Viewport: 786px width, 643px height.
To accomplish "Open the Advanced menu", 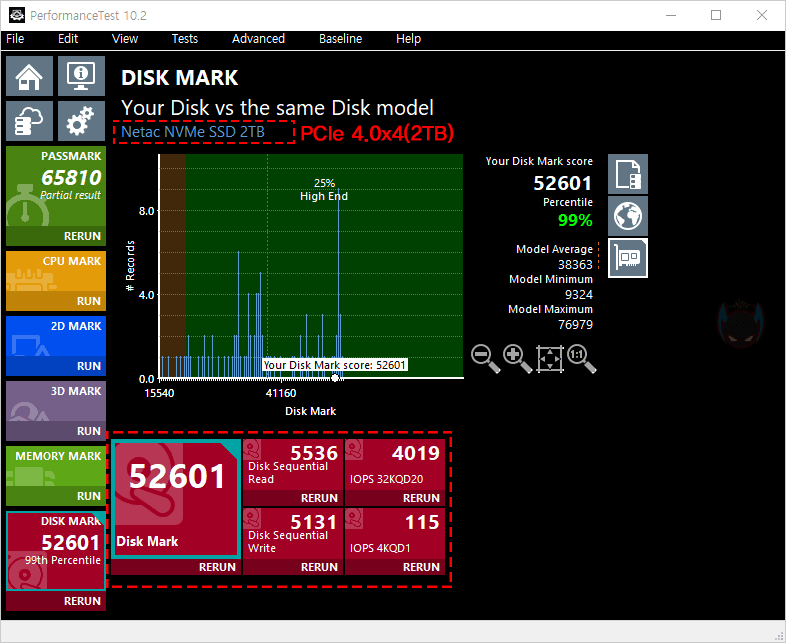I will [x=258, y=39].
